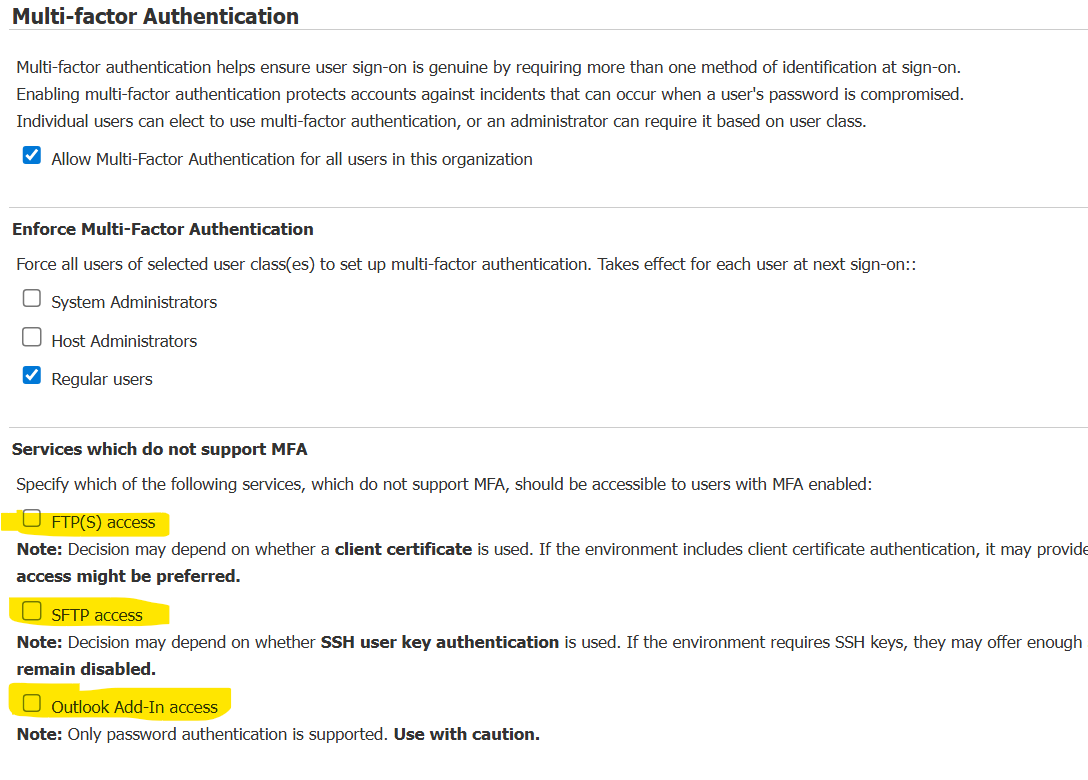Screen dimensions: 1088x780
Task: Select the highlighted FTP(S) access label
Action: (x=104, y=522)
